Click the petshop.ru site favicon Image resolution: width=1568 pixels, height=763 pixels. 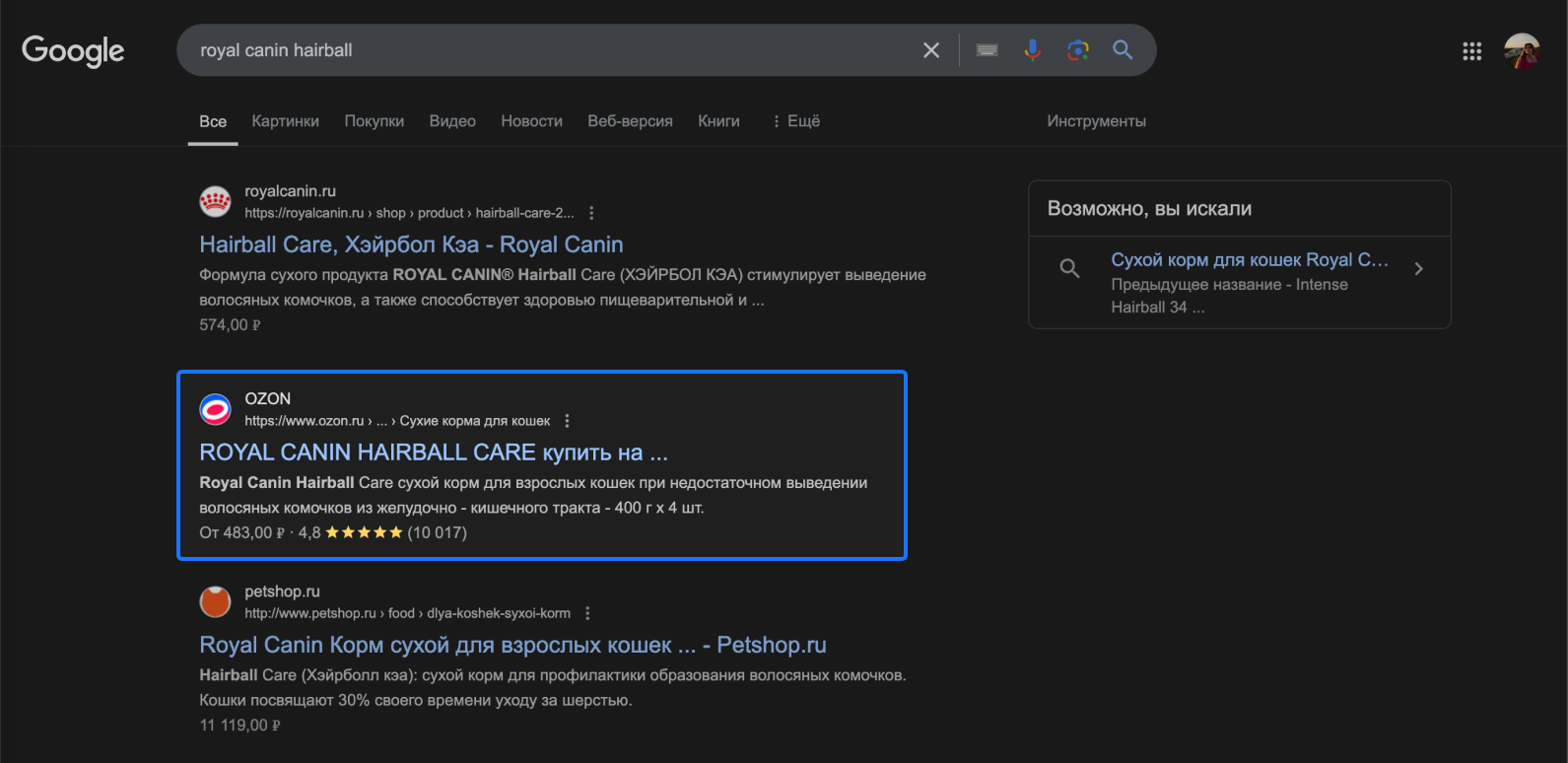tap(215, 601)
